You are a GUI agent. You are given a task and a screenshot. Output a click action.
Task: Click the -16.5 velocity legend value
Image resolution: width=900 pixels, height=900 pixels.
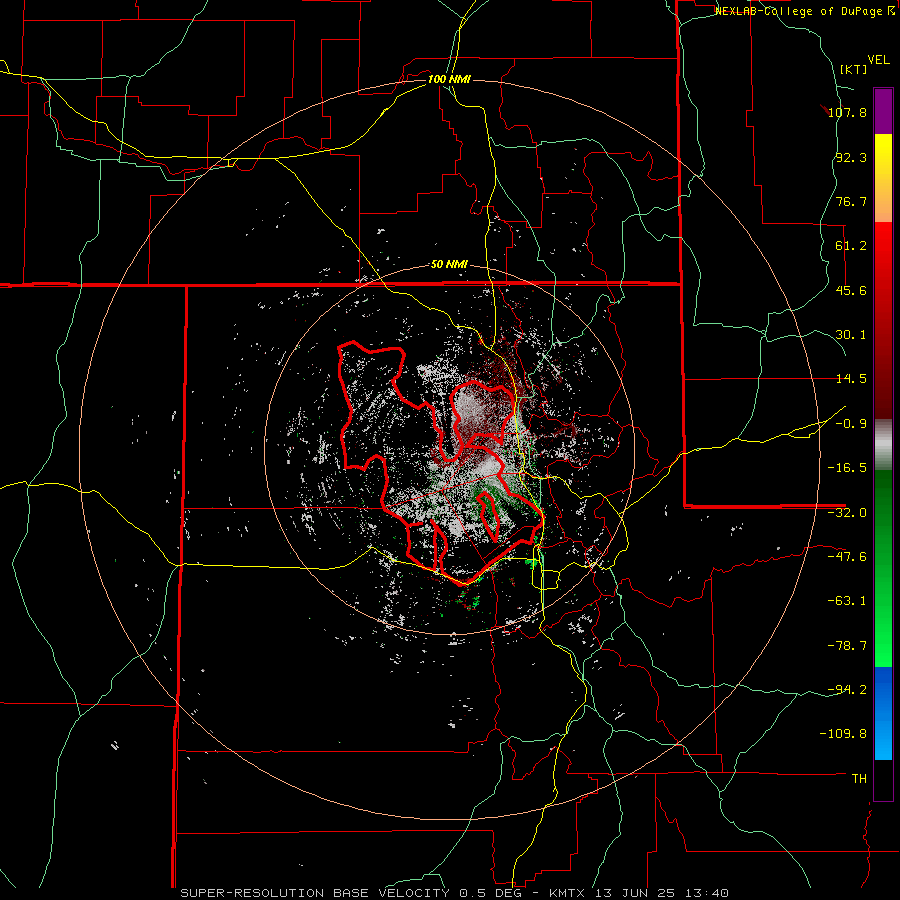coord(847,468)
